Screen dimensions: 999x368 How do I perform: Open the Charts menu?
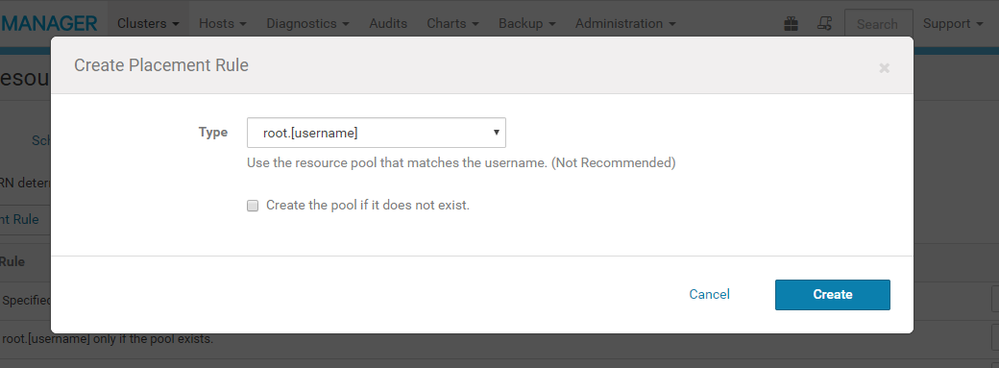click(453, 24)
